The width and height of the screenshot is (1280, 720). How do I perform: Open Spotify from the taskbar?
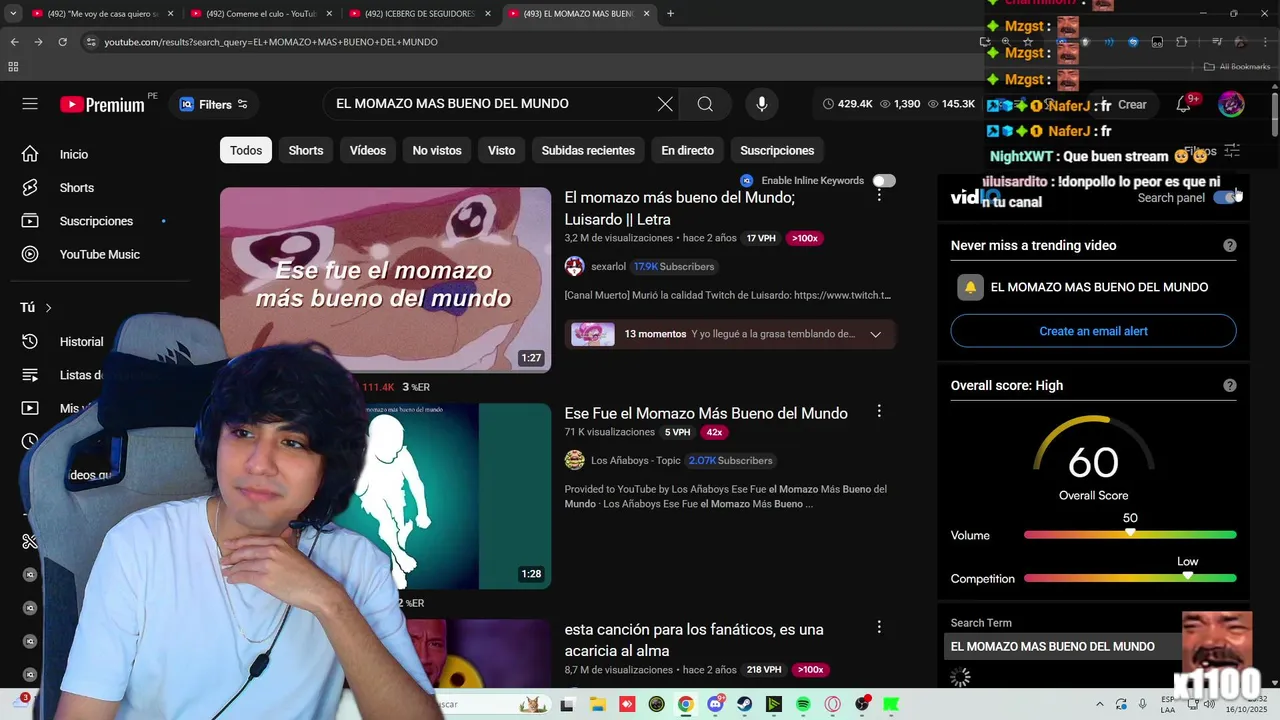coord(803,704)
